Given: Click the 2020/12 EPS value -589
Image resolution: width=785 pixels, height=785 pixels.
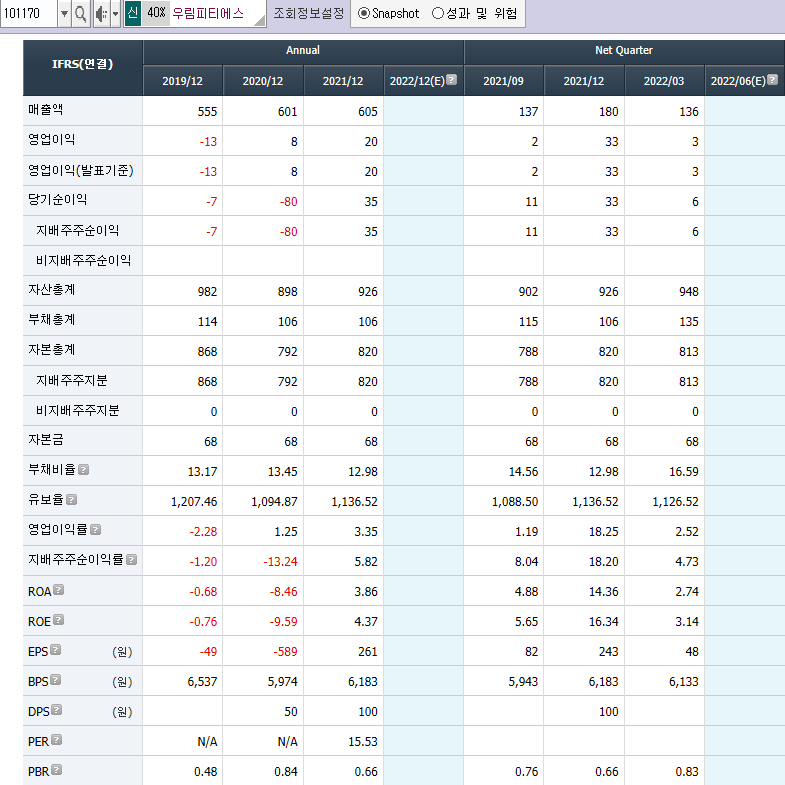Looking at the screenshot, I should 285,652.
